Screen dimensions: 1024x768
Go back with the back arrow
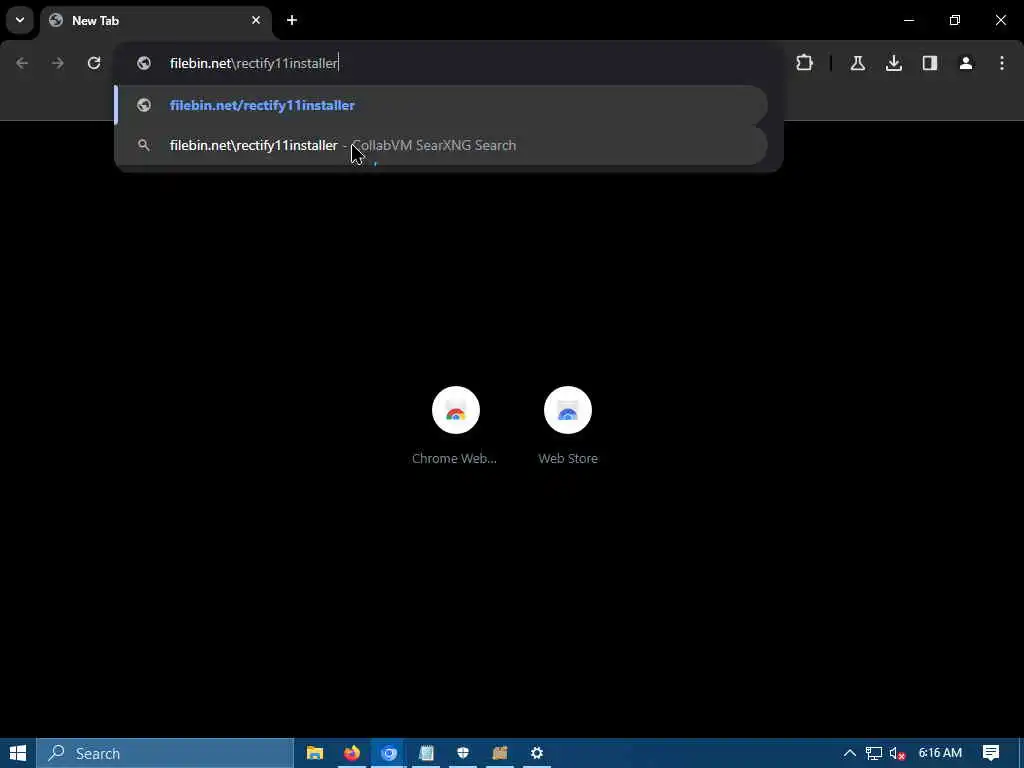[22, 63]
